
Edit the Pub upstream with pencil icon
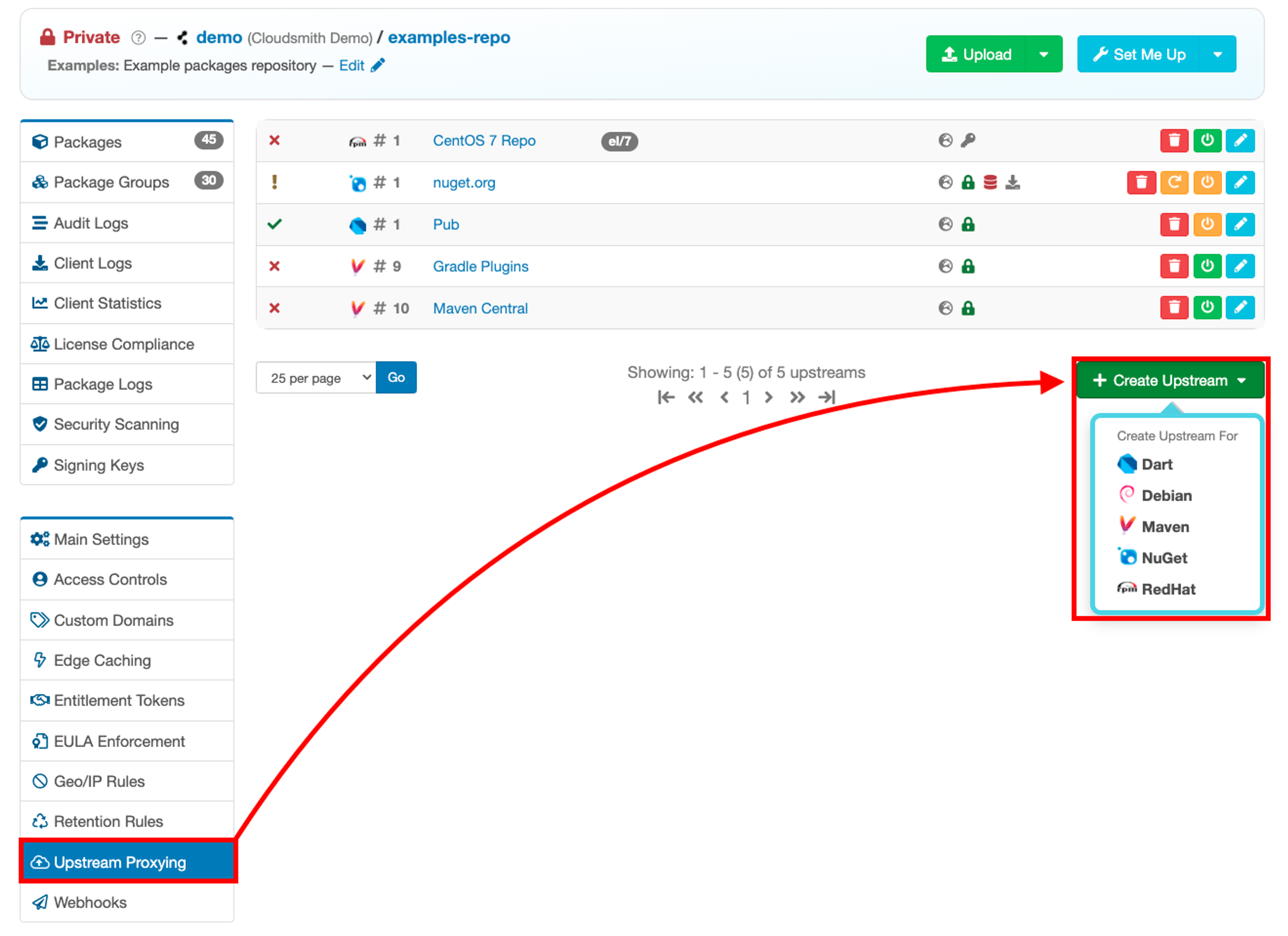click(1240, 225)
